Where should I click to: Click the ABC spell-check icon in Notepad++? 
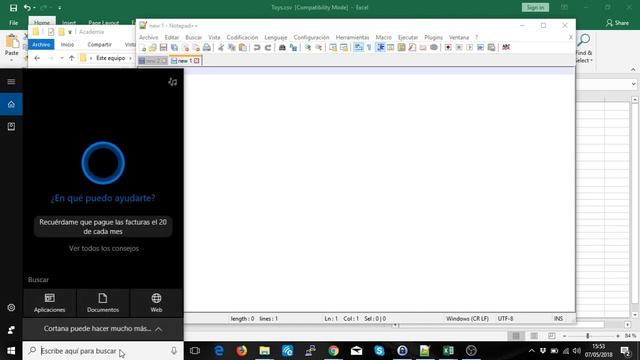point(506,47)
